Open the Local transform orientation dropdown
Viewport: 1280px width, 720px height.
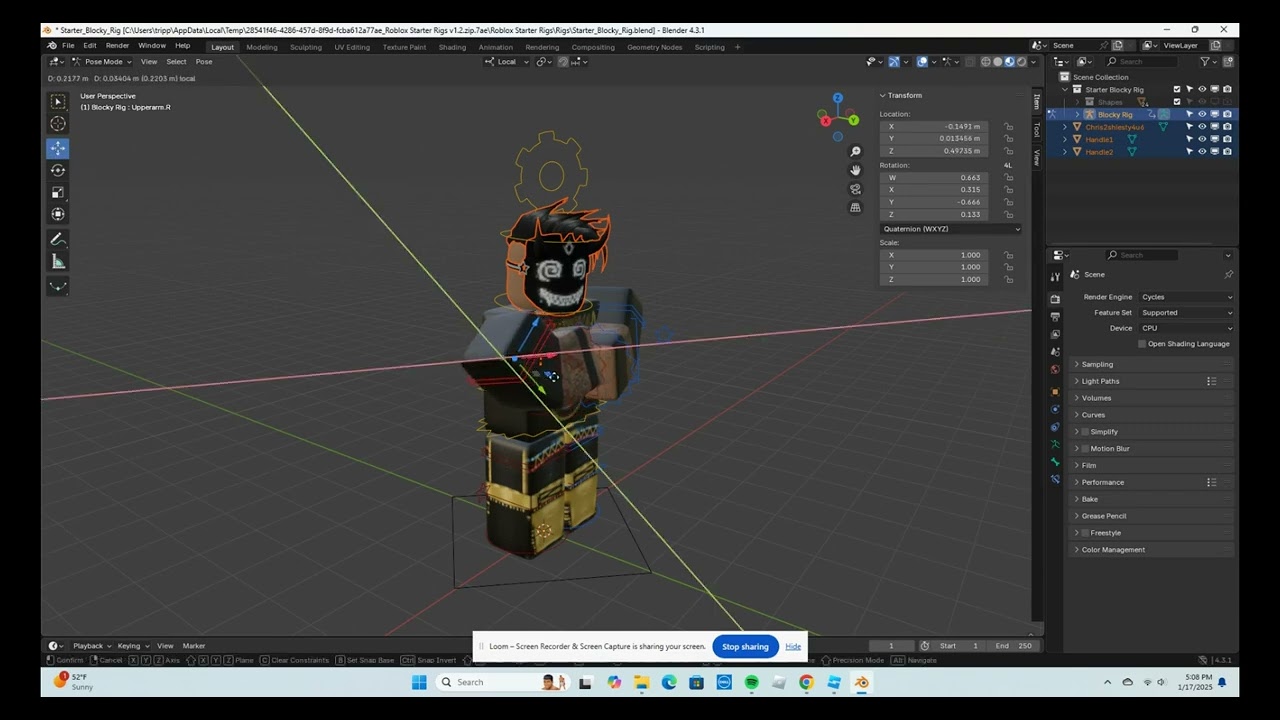[507, 62]
